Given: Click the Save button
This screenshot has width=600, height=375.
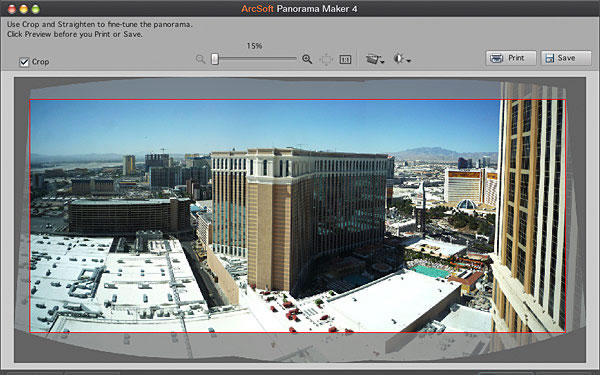Looking at the screenshot, I should (x=566, y=58).
